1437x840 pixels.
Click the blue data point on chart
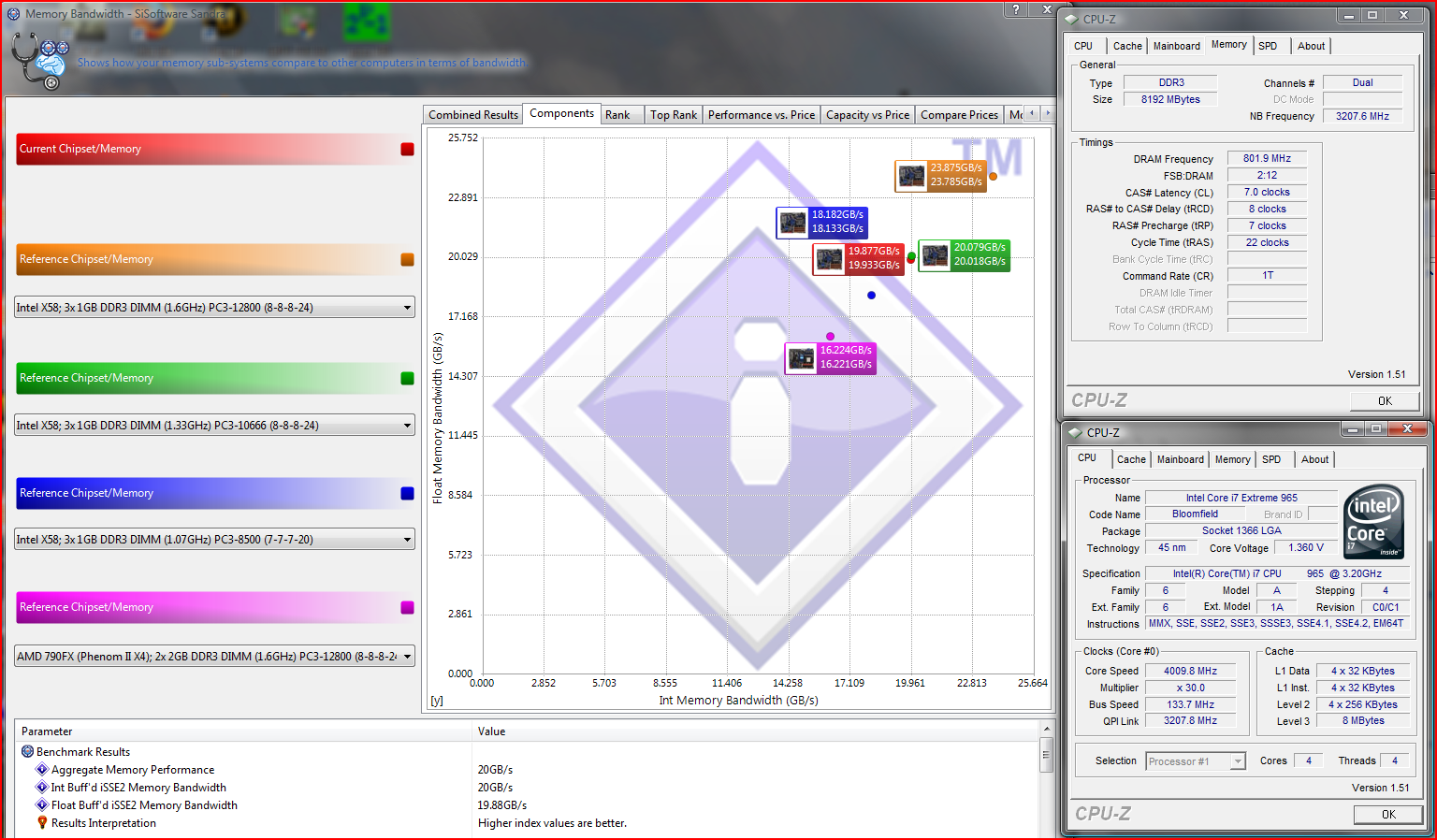pyautogui.click(x=871, y=296)
